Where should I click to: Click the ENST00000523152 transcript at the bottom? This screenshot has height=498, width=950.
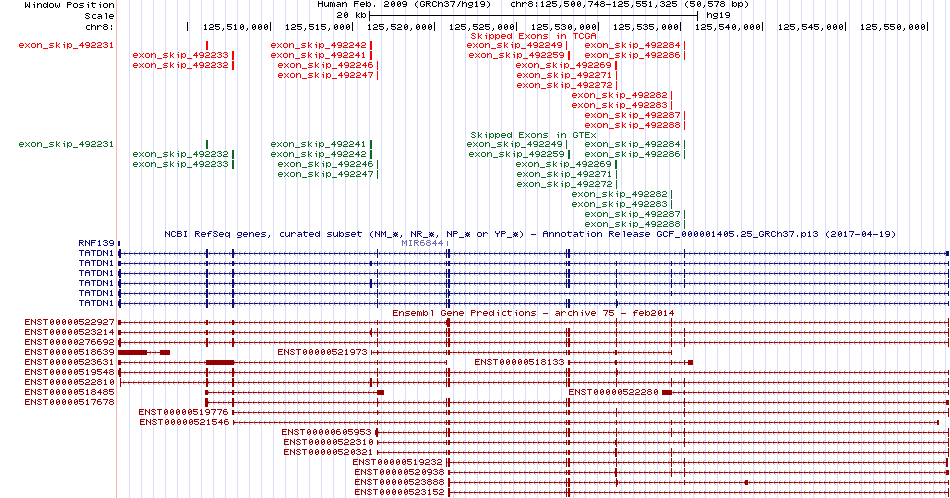(x=399, y=492)
